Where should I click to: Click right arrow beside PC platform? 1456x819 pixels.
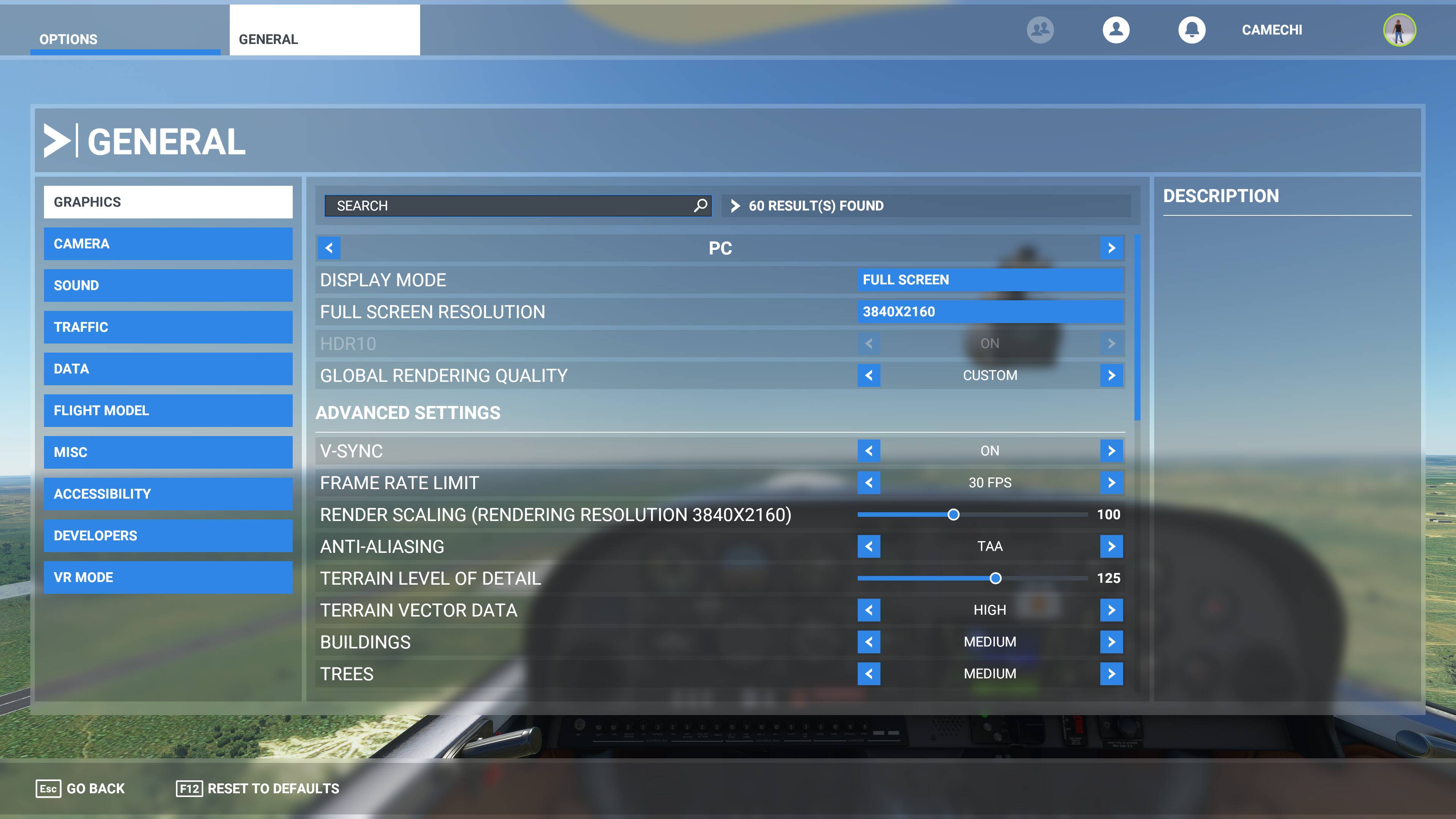(x=1111, y=248)
